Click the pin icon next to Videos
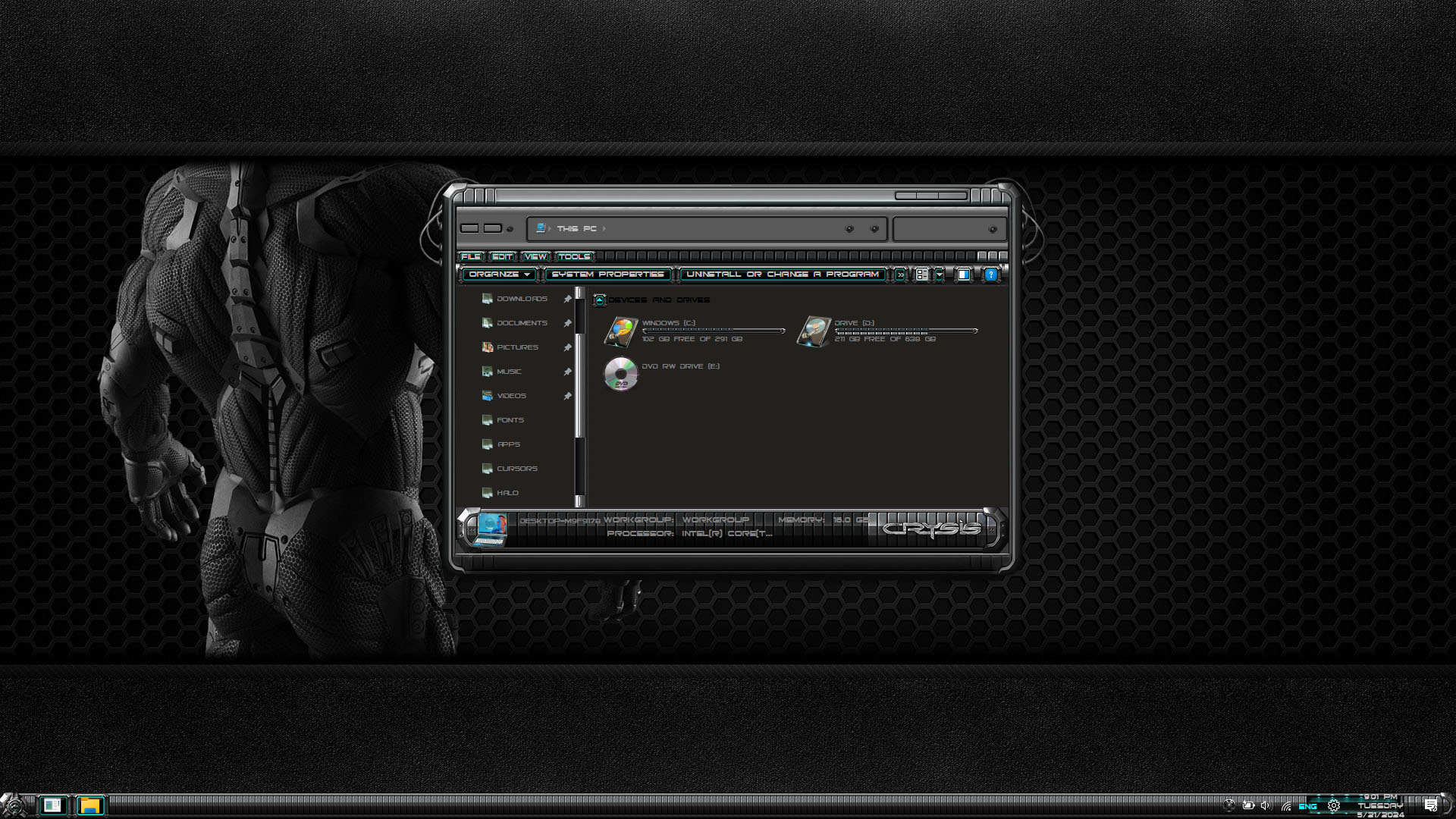Screen dimensions: 1456x819 coord(567,396)
